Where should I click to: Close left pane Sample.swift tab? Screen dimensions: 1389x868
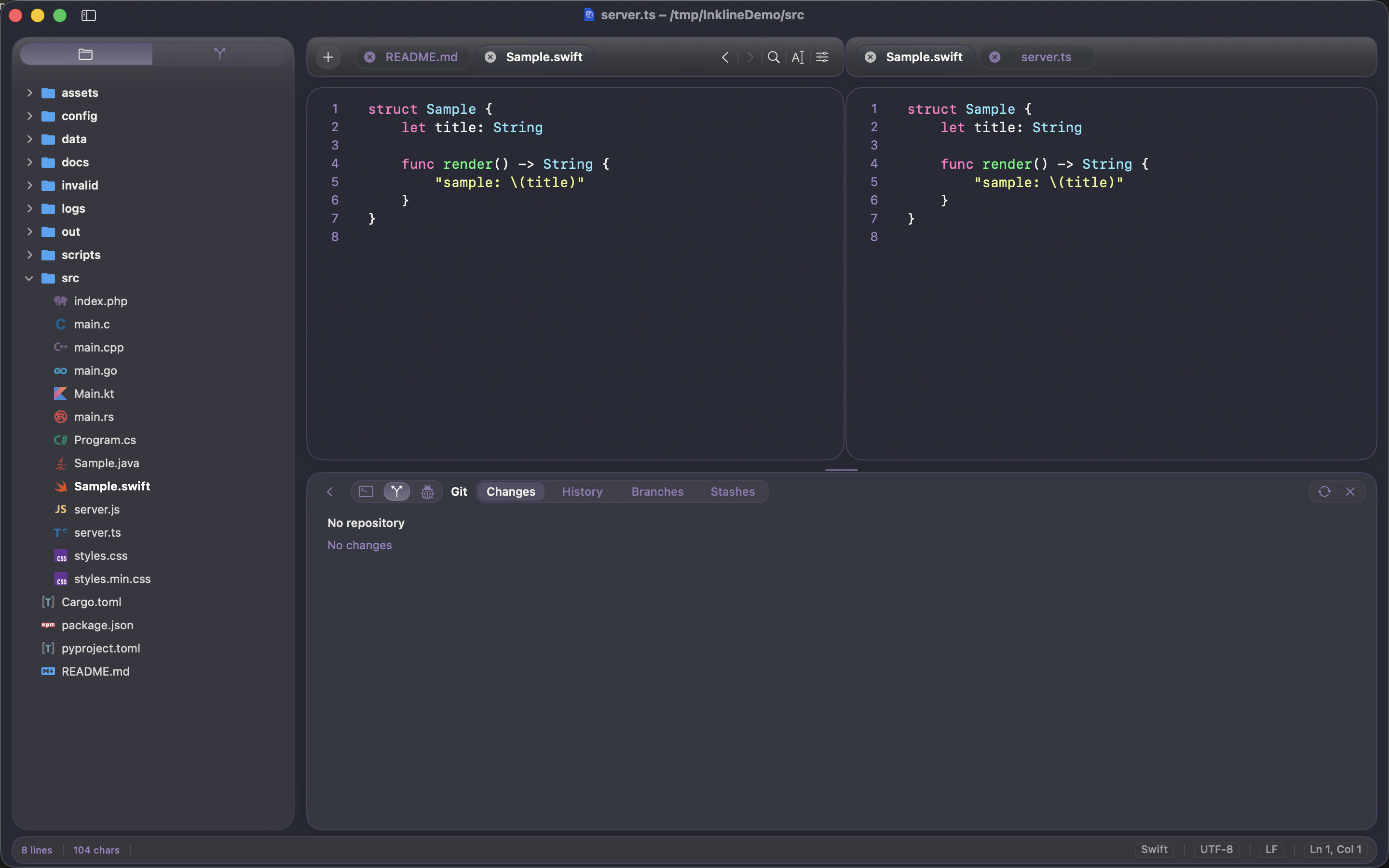[x=490, y=57]
